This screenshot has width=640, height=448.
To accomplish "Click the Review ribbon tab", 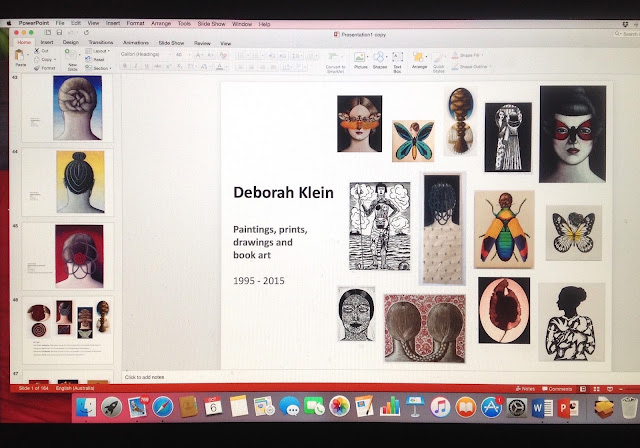I will tap(202, 43).
